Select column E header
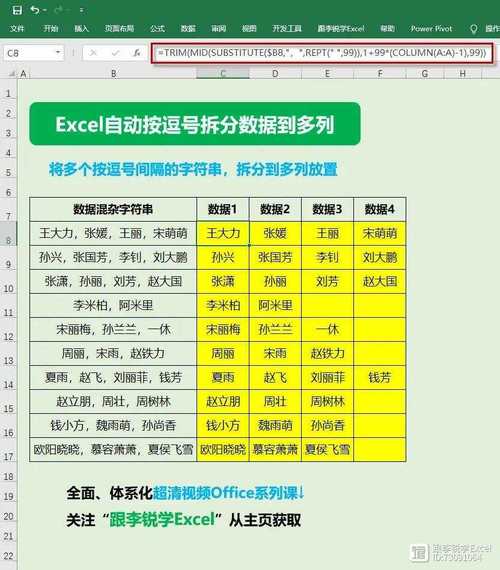The height and width of the screenshot is (570, 500). tap(327, 74)
